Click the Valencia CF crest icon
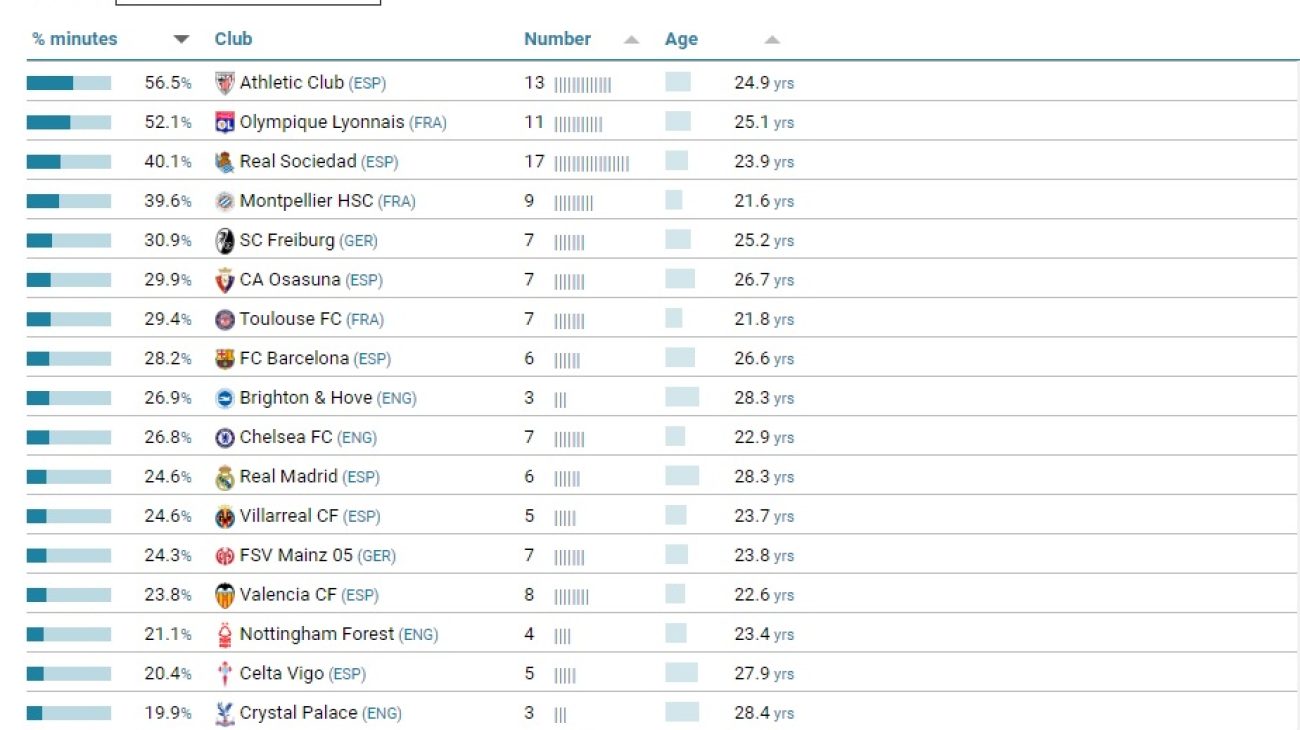The width and height of the screenshot is (1300, 730). click(x=225, y=595)
